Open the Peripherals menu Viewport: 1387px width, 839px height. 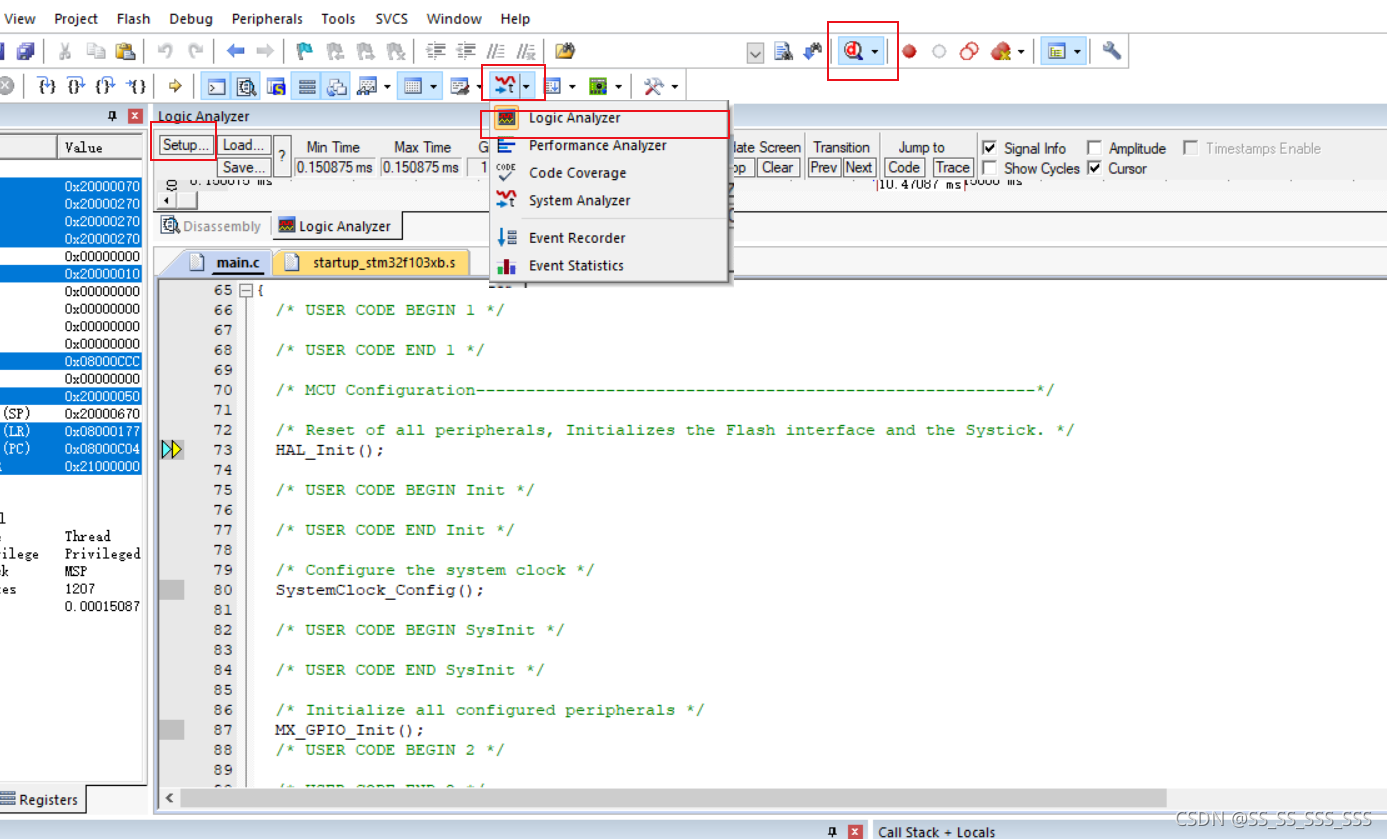tap(267, 19)
